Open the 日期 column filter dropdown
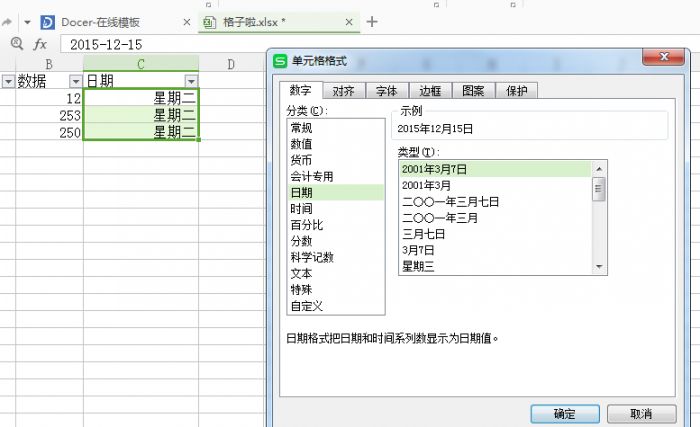 click(x=191, y=81)
